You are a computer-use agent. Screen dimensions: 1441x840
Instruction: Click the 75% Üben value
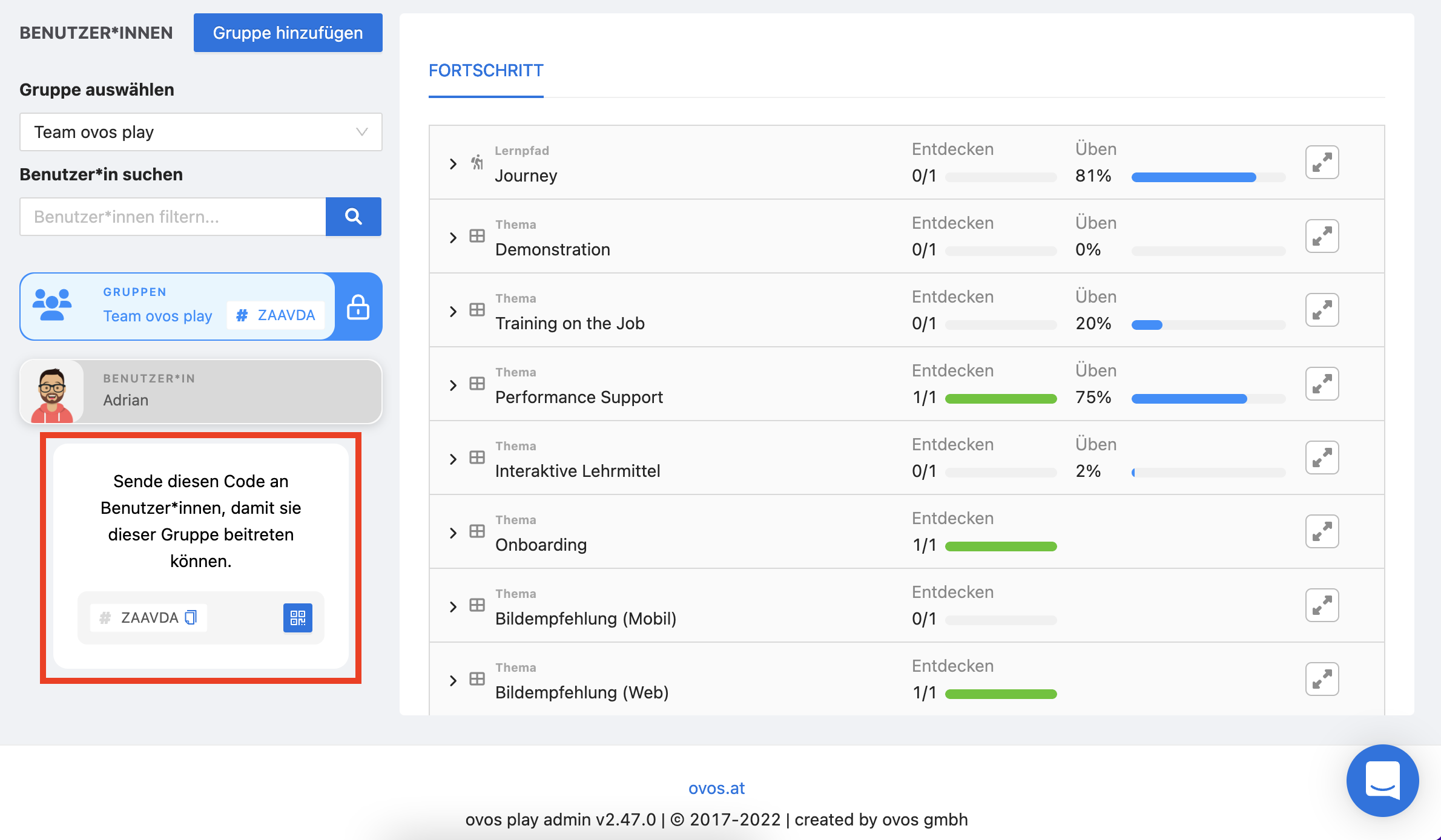point(1093,397)
